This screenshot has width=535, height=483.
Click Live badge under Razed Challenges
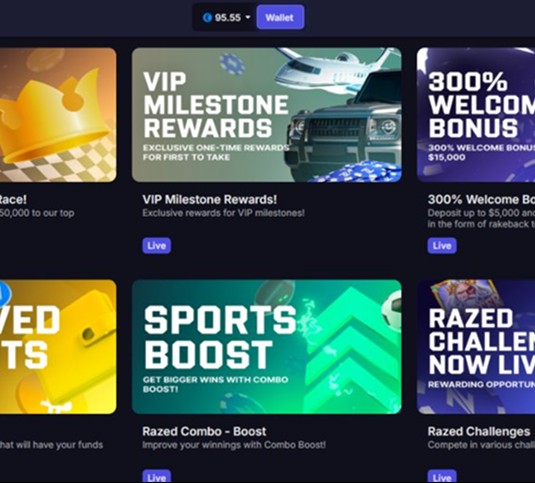pos(442,477)
